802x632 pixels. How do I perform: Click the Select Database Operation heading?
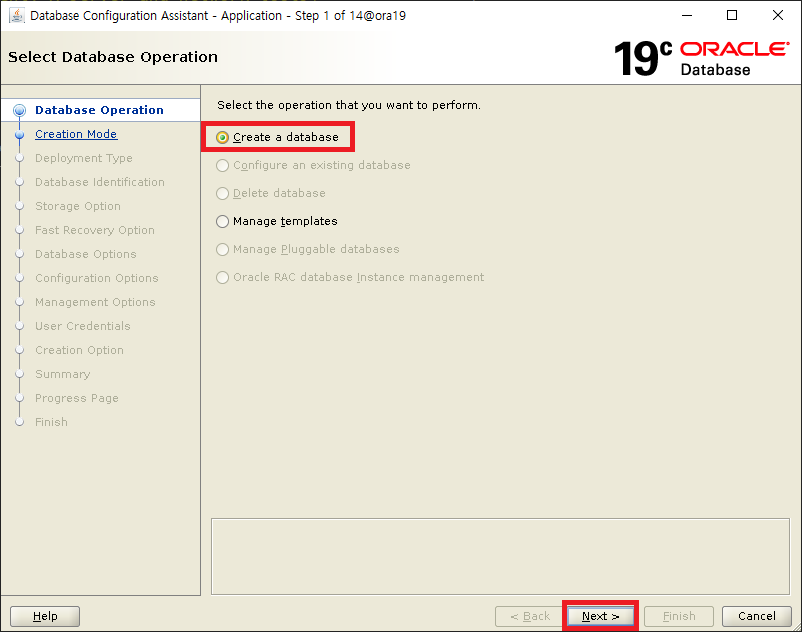(113, 57)
